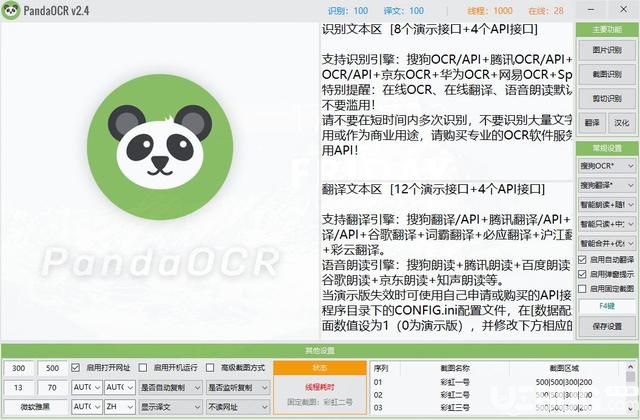Click the 译文: 100 counter in title bar
This screenshot has width=640, height=420.
click(x=404, y=11)
